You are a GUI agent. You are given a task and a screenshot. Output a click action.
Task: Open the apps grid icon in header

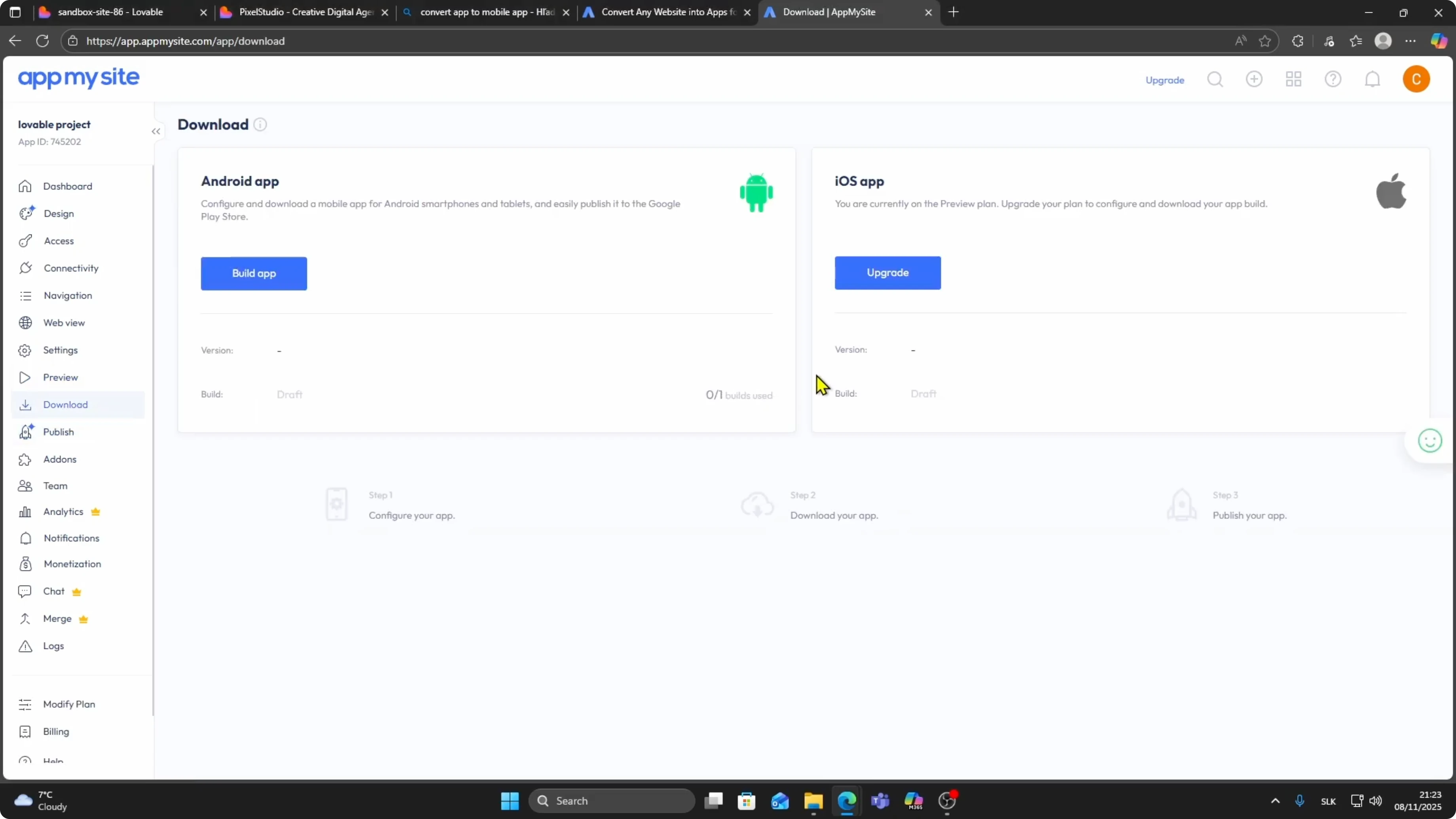[1294, 79]
